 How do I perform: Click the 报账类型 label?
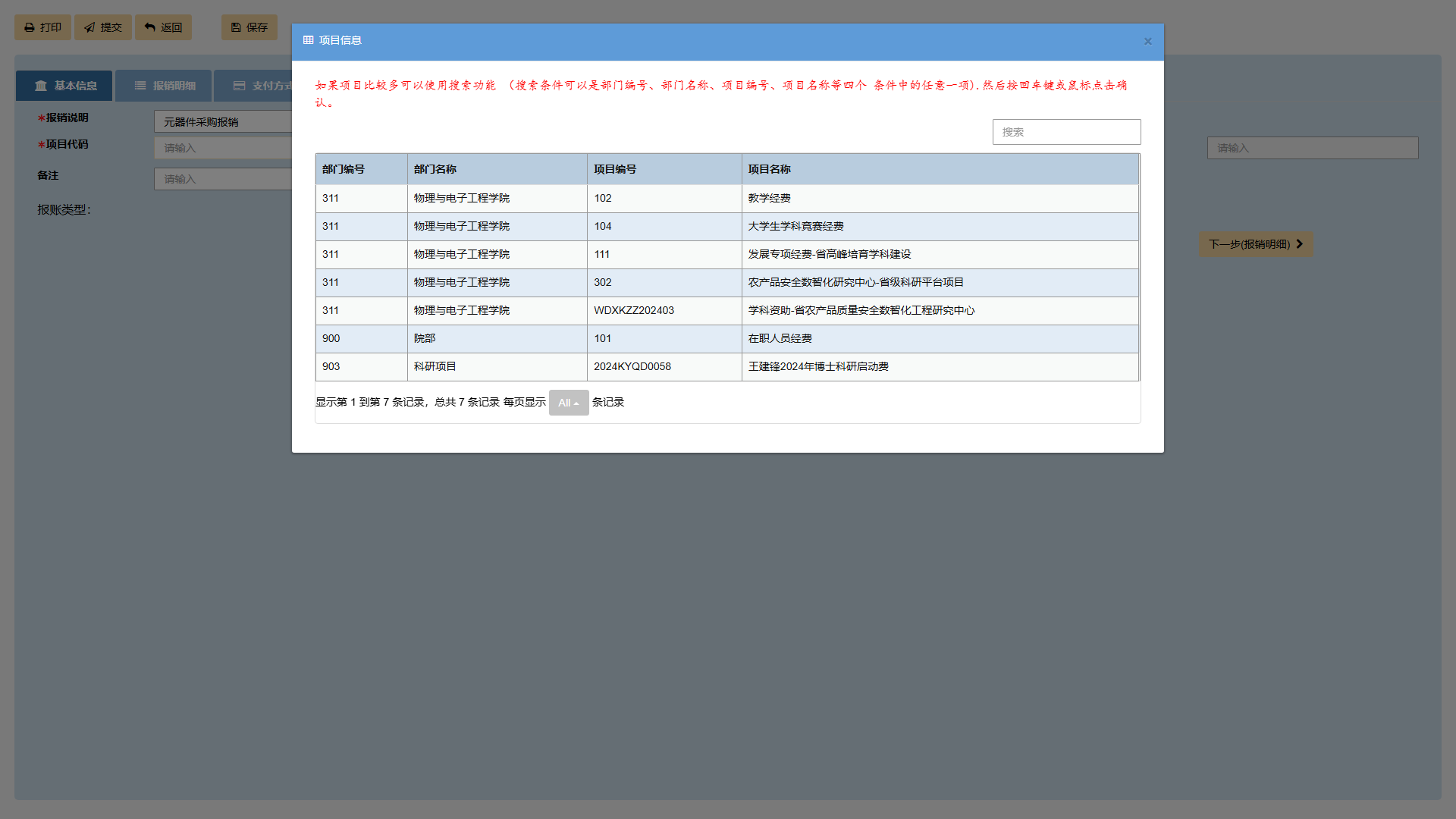tap(64, 210)
